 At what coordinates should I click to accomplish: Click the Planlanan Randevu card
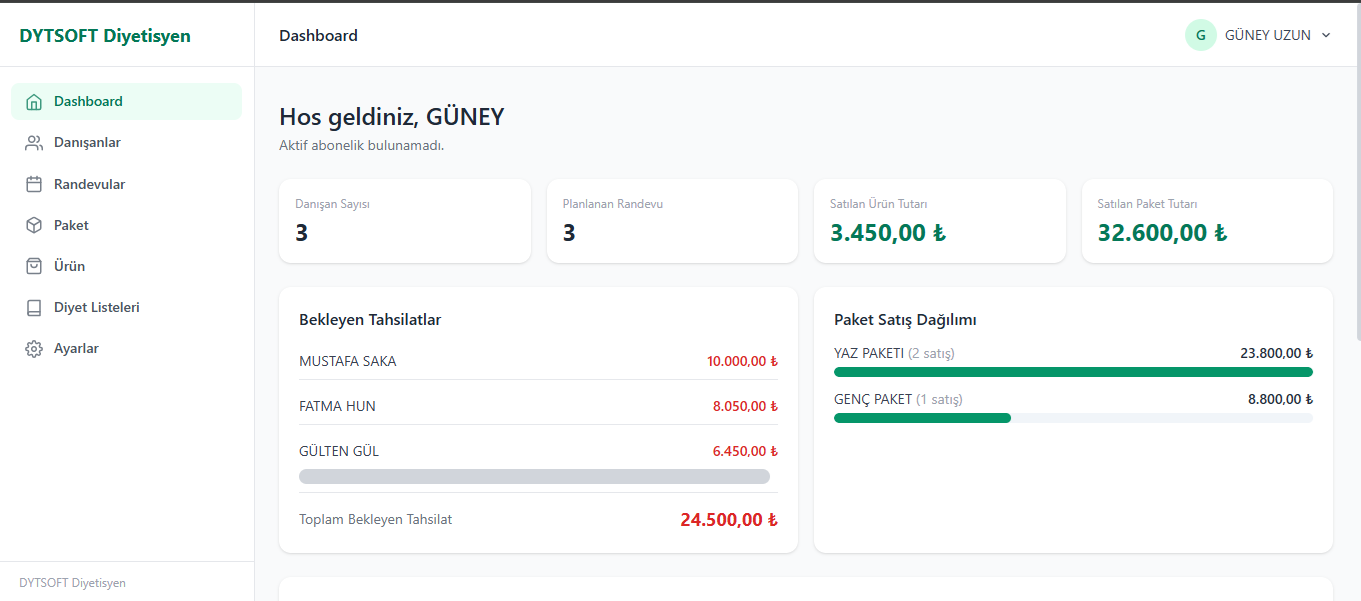(672, 221)
